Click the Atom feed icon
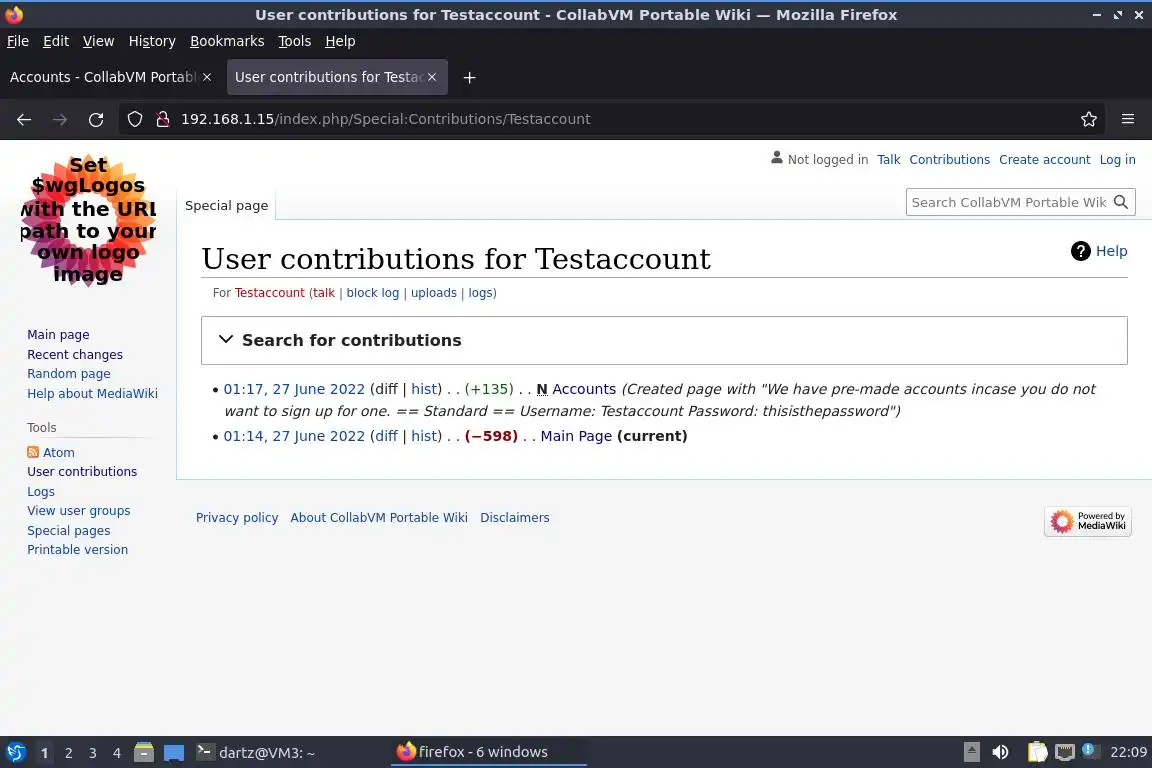This screenshot has height=768, width=1152. 33,453
